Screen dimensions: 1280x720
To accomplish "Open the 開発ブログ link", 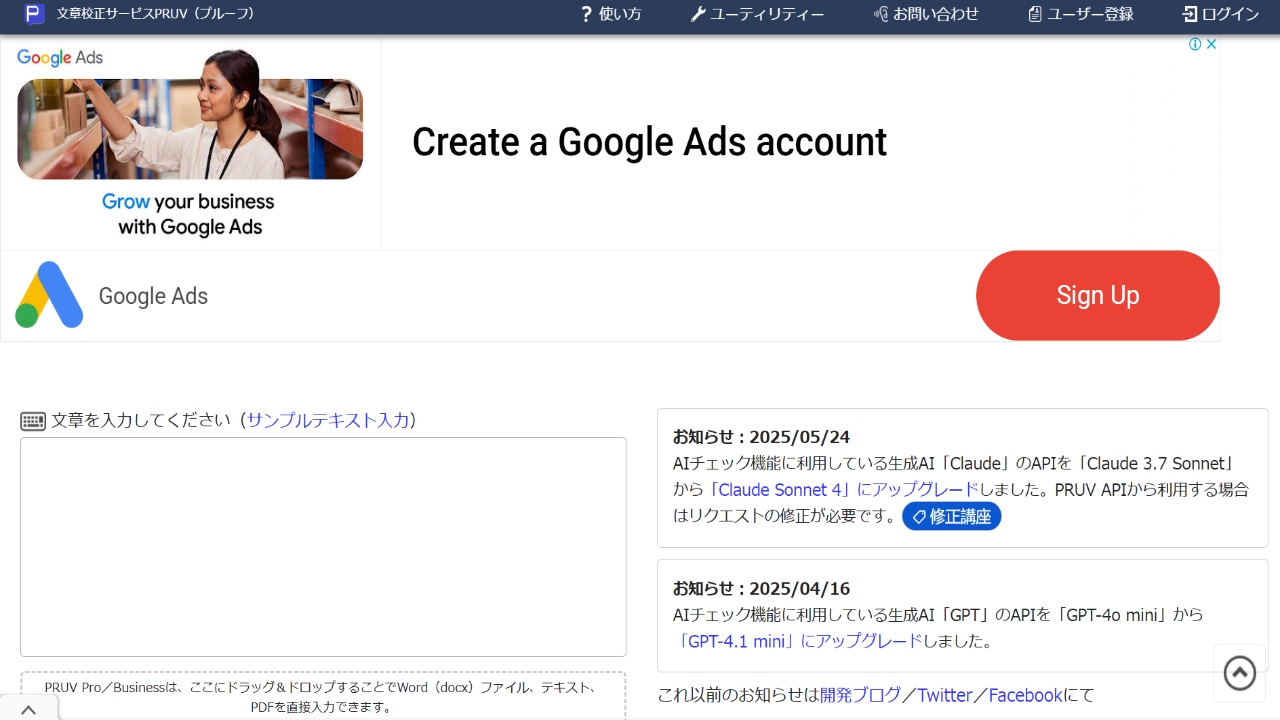I will click(860, 695).
